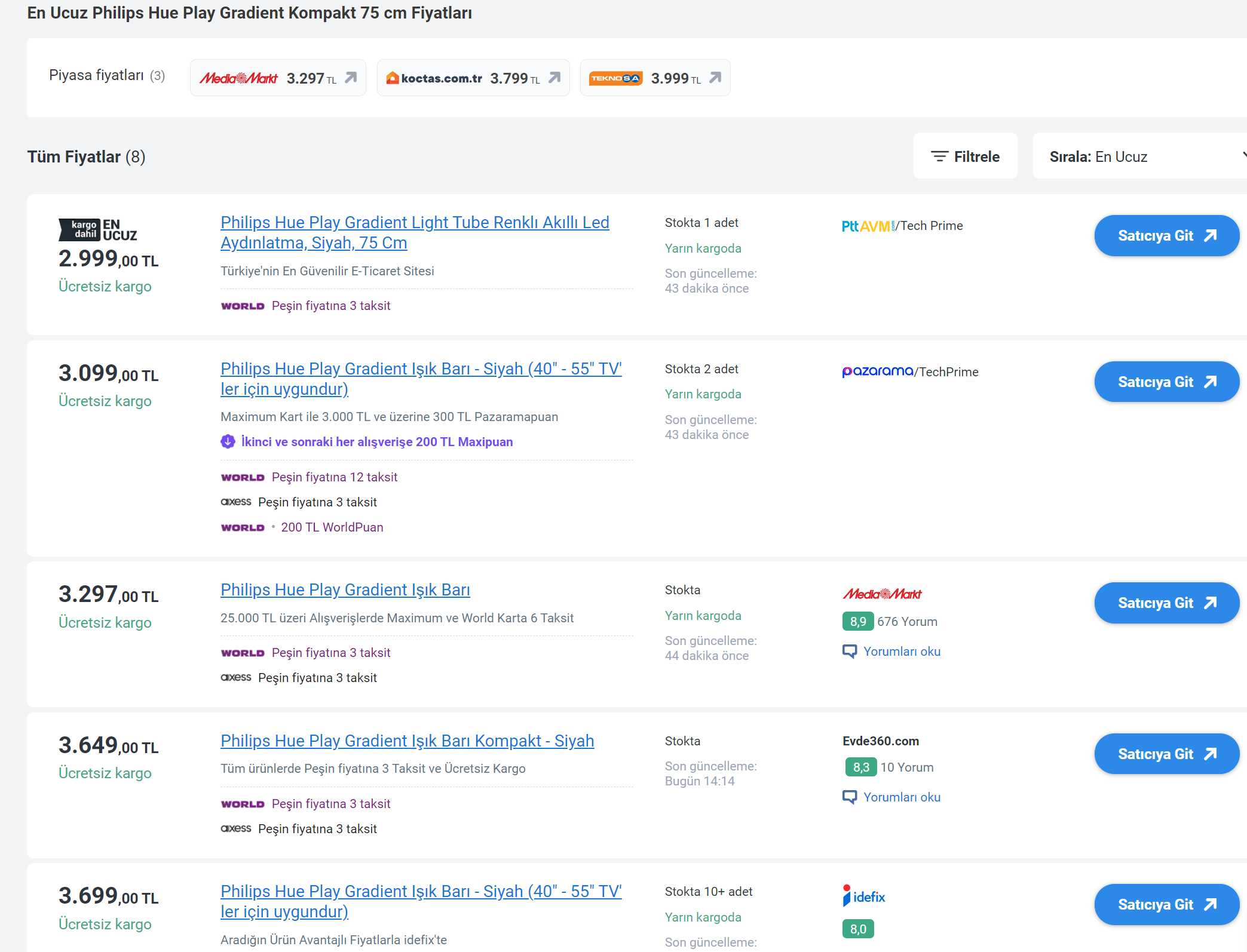Open Yorumları oku for MediaMarkt
The width and height of the screenshot is (1247, 952).
pos(902,652)
